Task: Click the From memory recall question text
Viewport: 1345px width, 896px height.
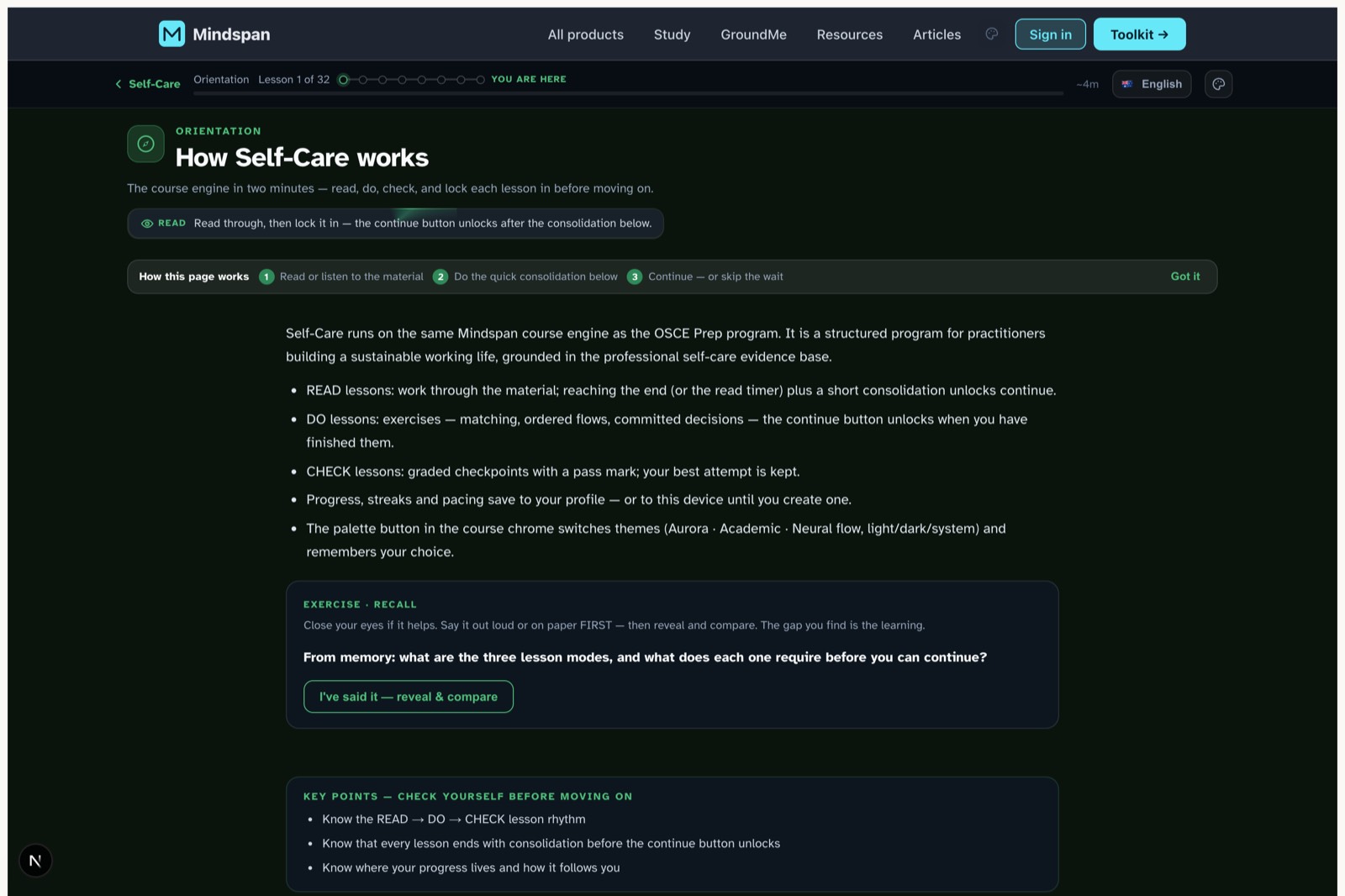Action: [x=645, y=657]
